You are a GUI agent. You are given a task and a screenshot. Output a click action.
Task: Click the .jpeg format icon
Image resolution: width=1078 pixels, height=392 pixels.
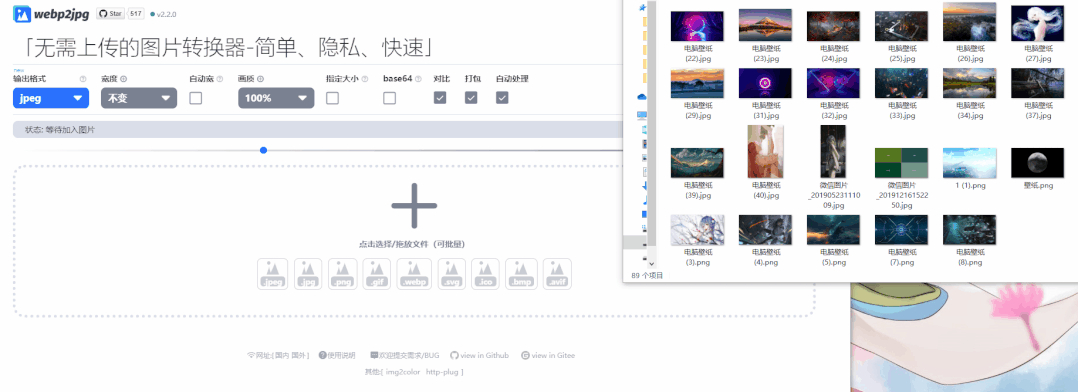coord(272,274)
